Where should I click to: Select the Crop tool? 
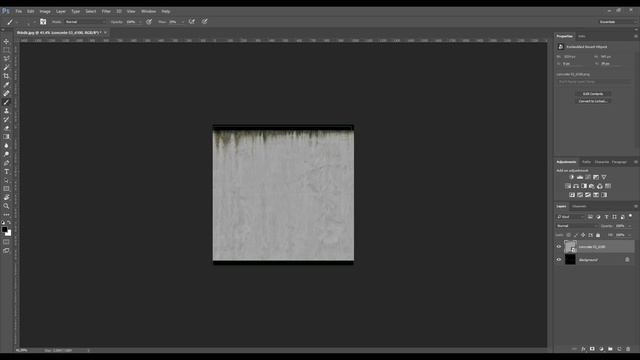6,76
